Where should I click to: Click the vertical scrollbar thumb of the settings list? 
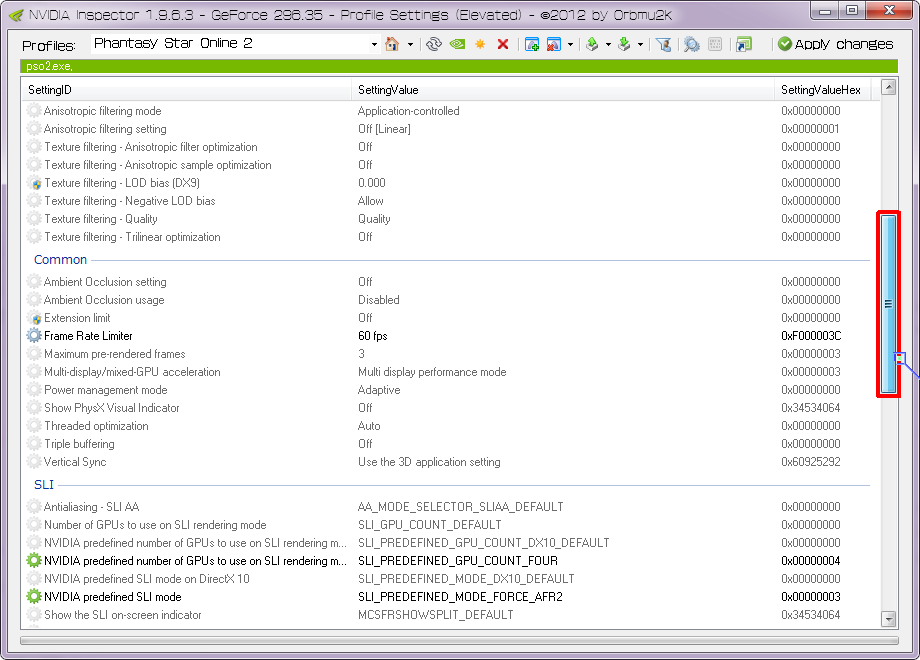click(888, 304)
